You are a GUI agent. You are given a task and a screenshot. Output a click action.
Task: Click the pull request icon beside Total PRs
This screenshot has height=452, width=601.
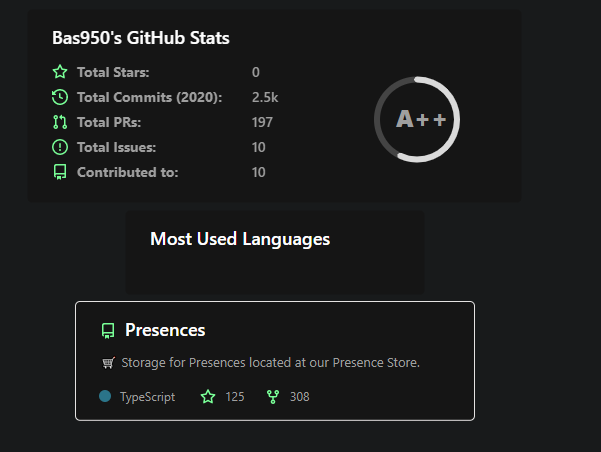pos(60,122)
